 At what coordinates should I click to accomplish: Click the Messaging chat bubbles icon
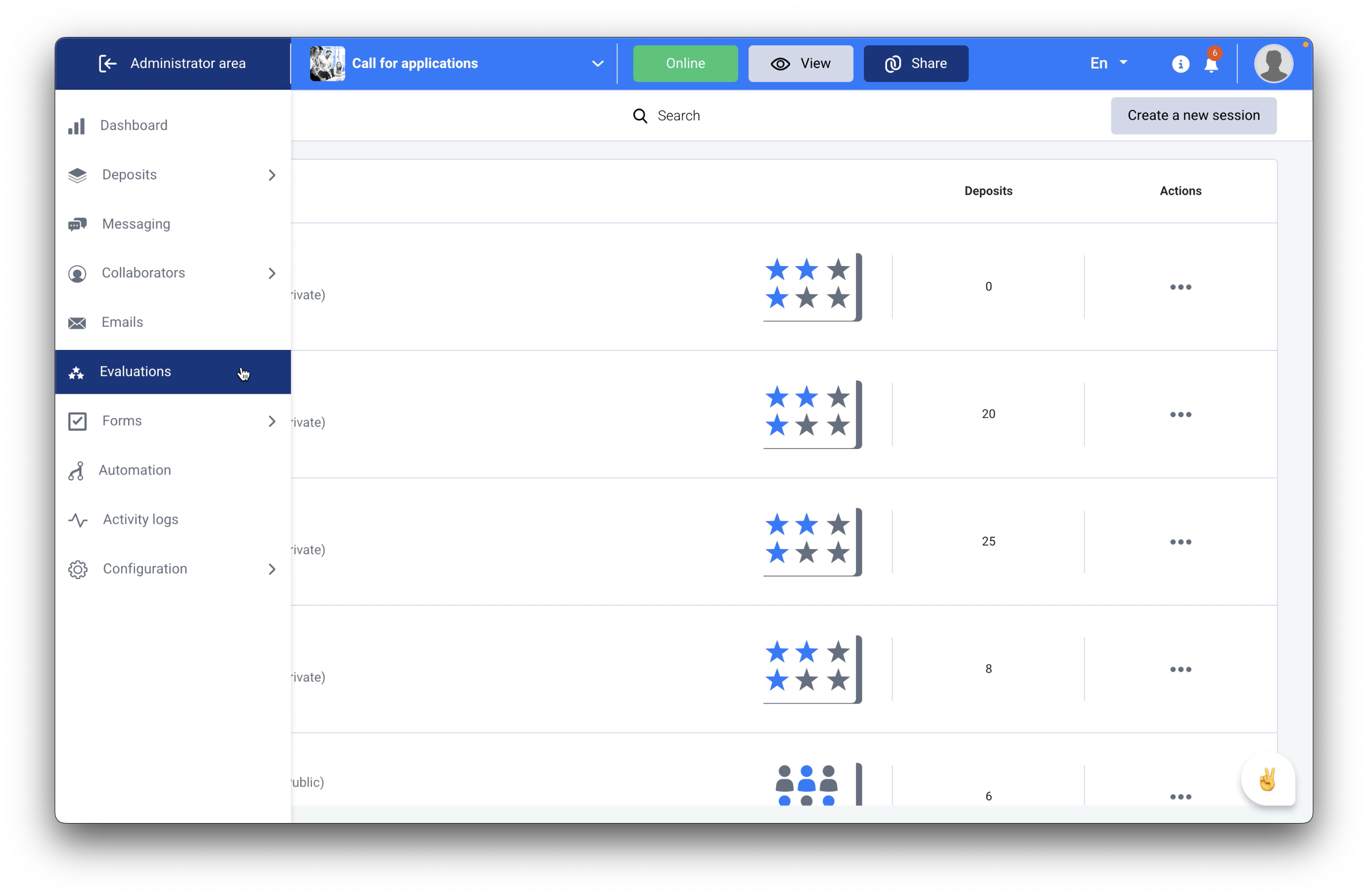[77, 224]
